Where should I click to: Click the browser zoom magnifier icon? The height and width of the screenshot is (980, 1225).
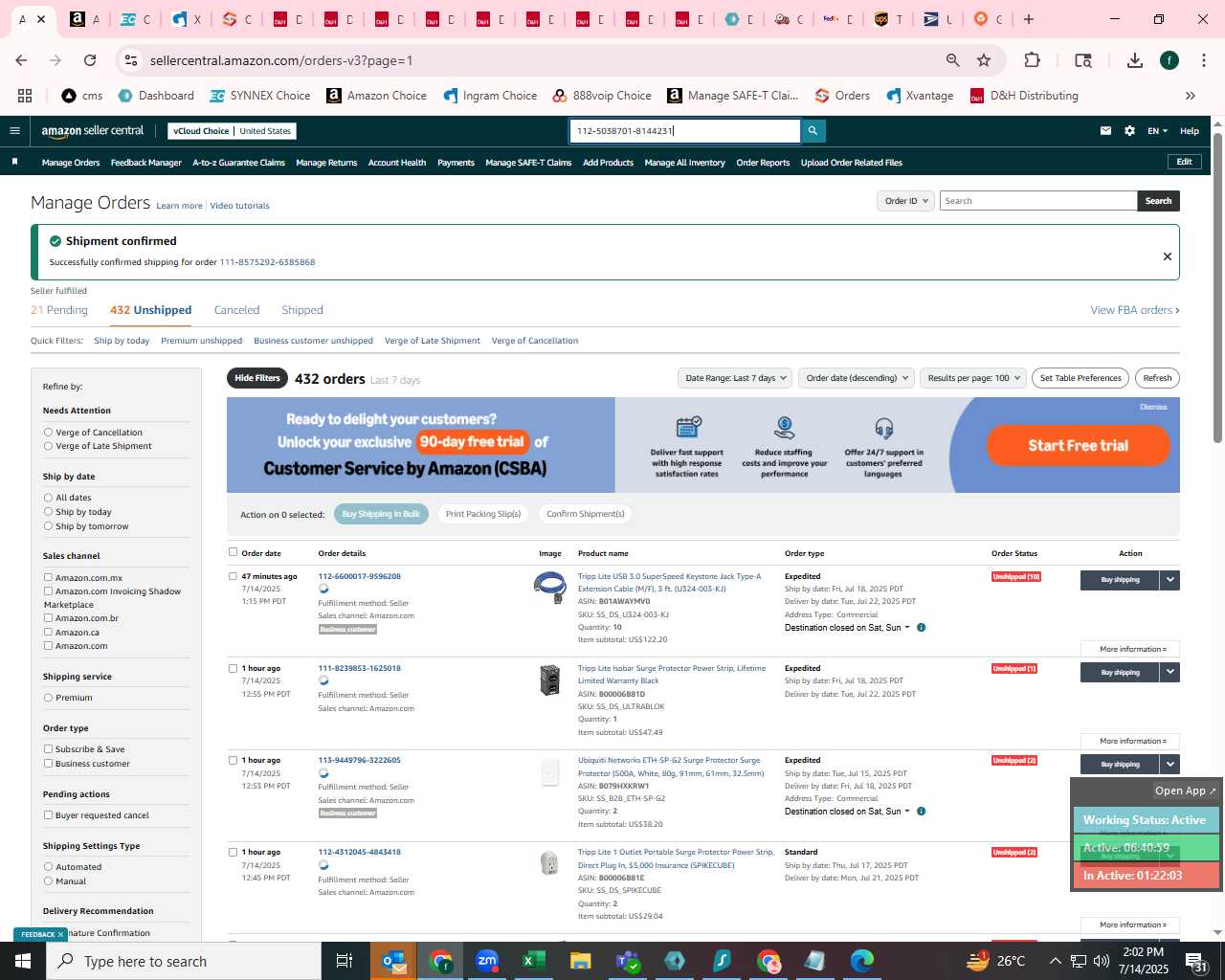click(952, 60)
